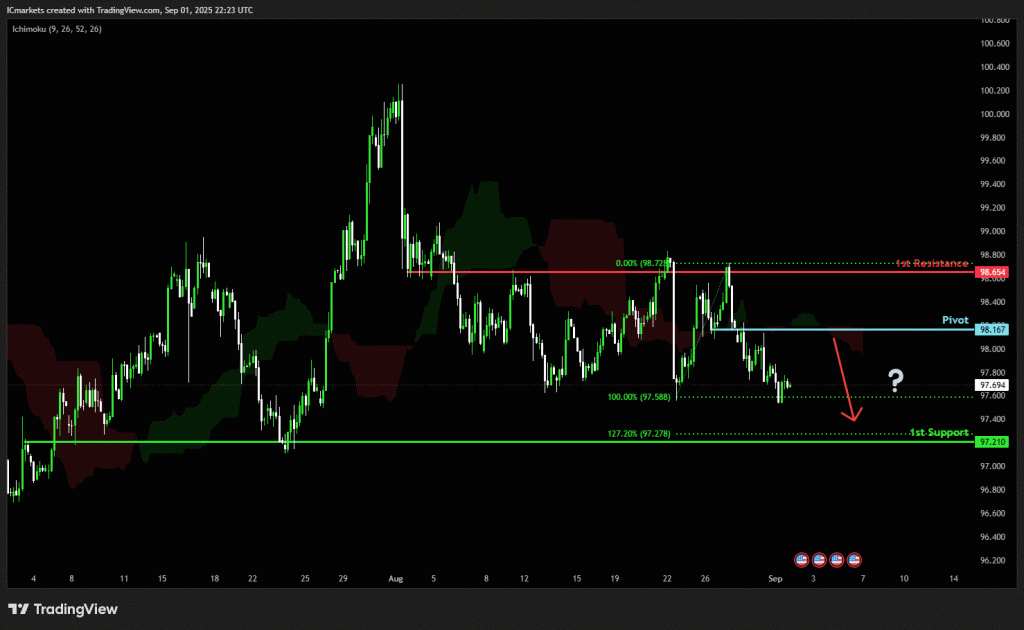Click the 'Aug' label on the date axis
1024x630 pixels.
(396, 578)
